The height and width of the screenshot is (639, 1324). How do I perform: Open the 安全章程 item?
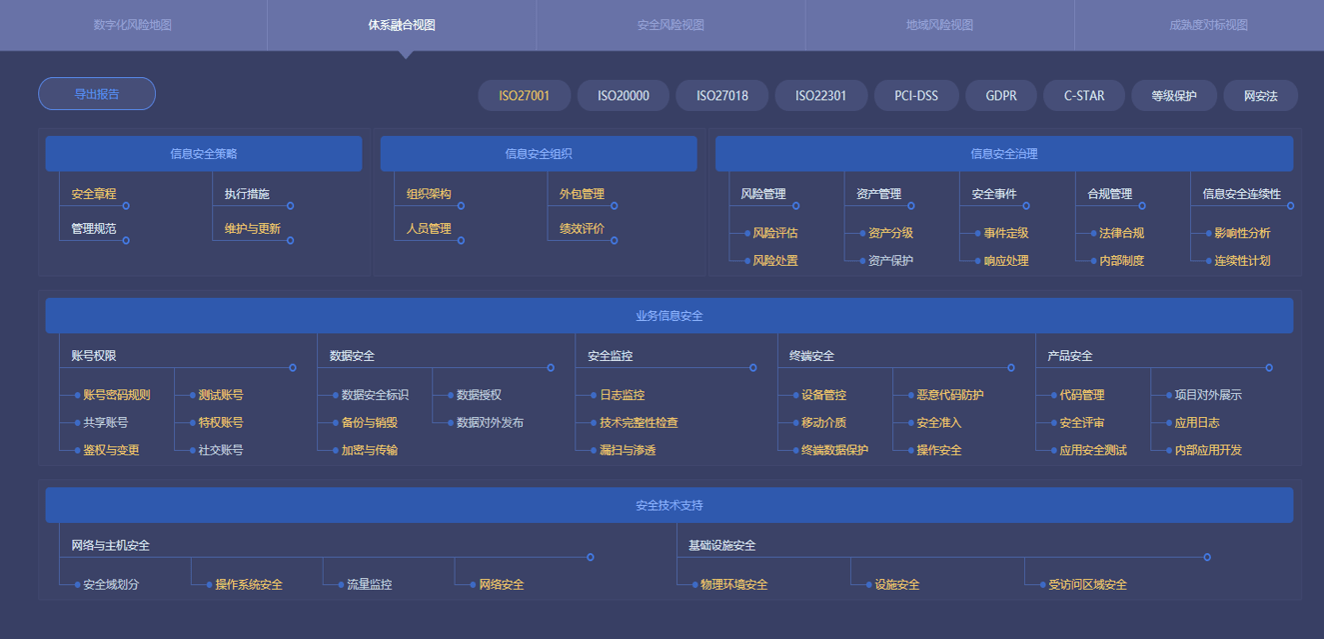point(93,194)
